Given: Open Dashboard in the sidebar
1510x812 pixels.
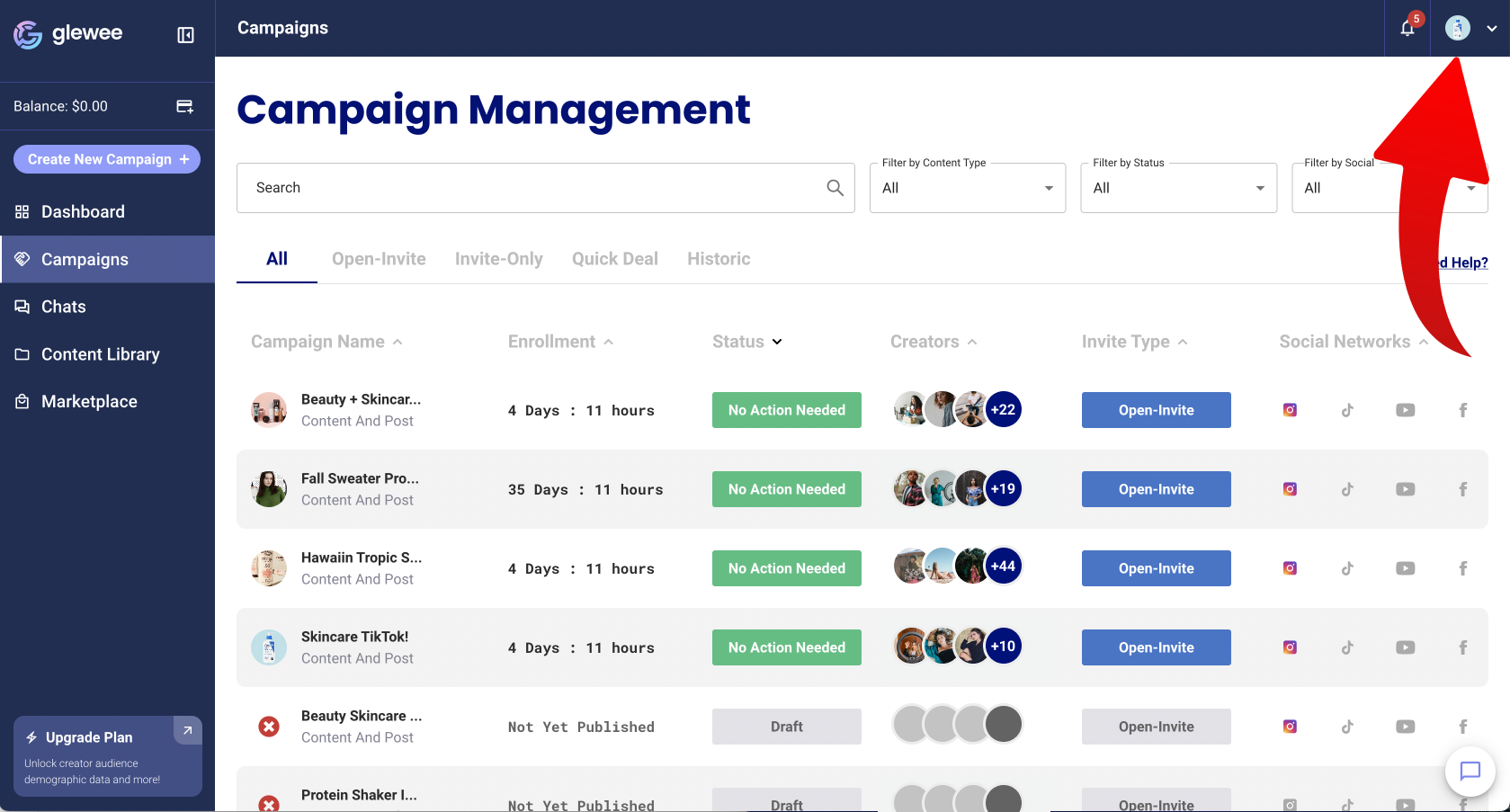Looking at the screenshot, I should 107,211.
